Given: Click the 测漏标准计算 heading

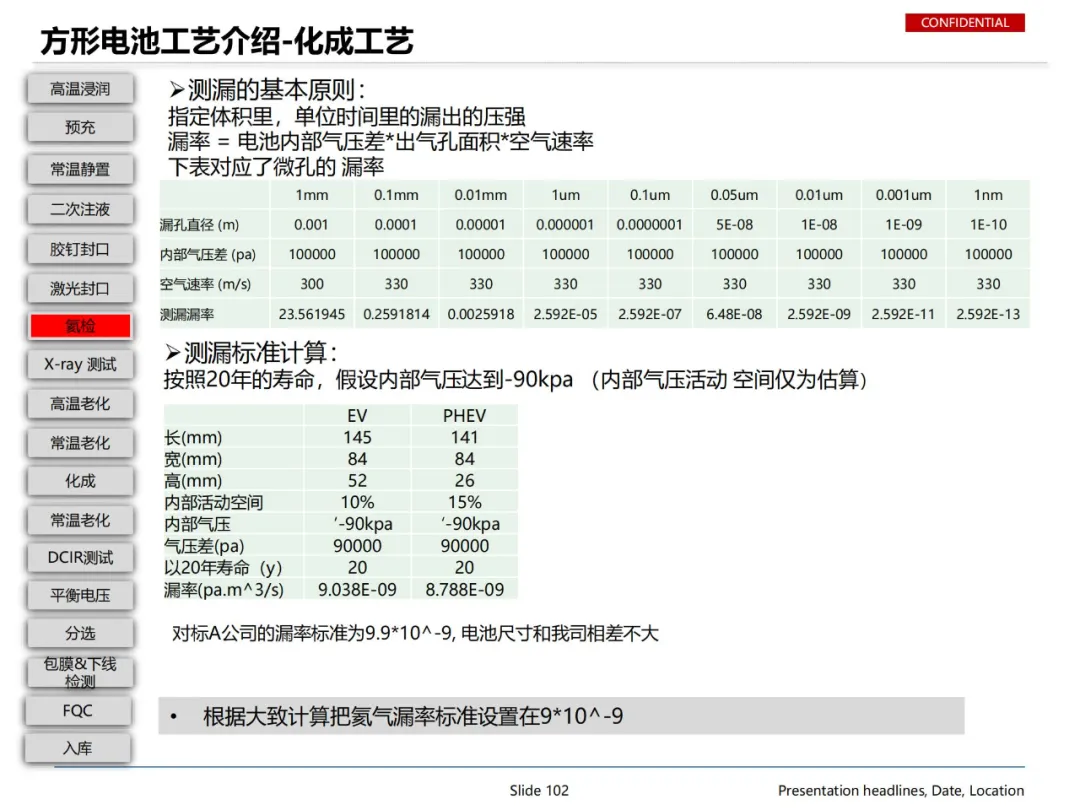Looking at the screenshot, I should [x=251, y=353].
